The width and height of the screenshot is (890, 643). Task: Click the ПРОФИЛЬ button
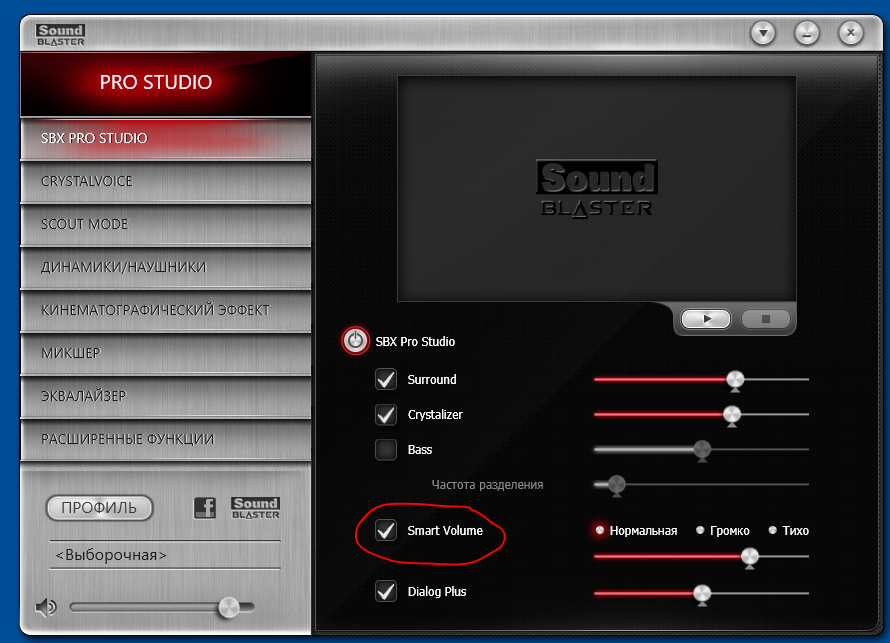[99, 508]
